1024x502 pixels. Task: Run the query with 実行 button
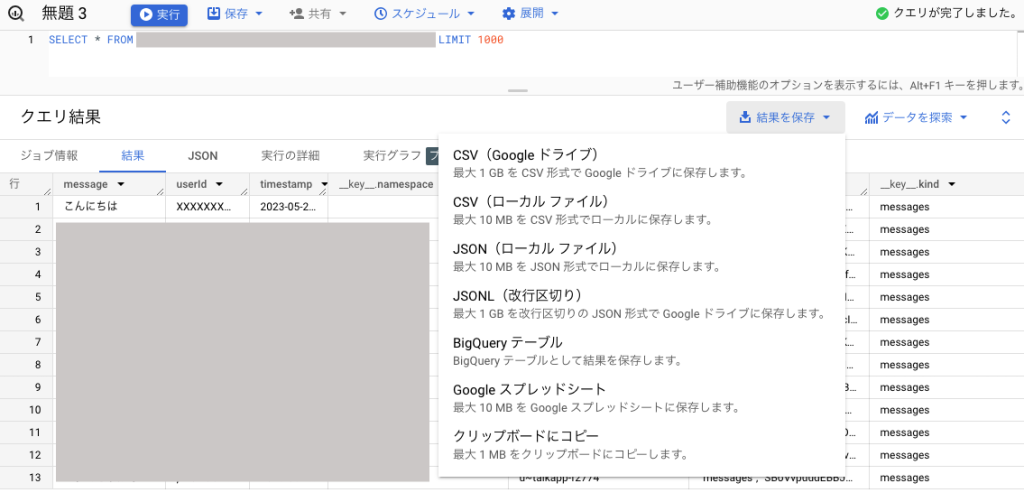pos(159,14)
